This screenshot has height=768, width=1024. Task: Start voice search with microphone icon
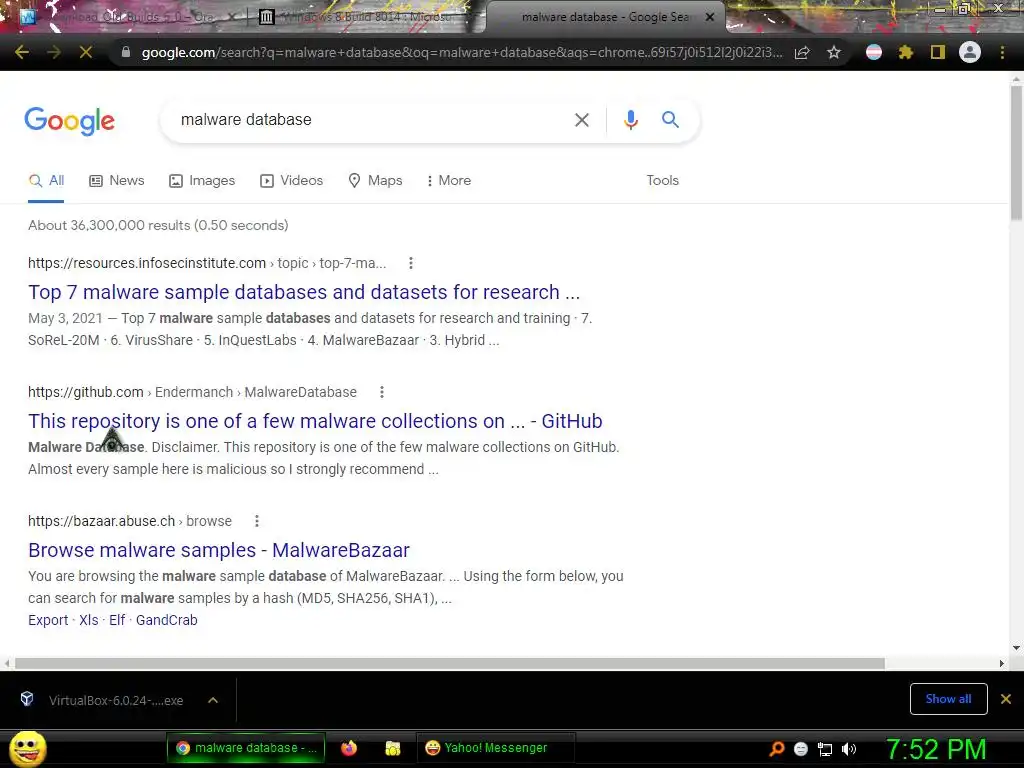pyautogui.click(x=631, y=120)
